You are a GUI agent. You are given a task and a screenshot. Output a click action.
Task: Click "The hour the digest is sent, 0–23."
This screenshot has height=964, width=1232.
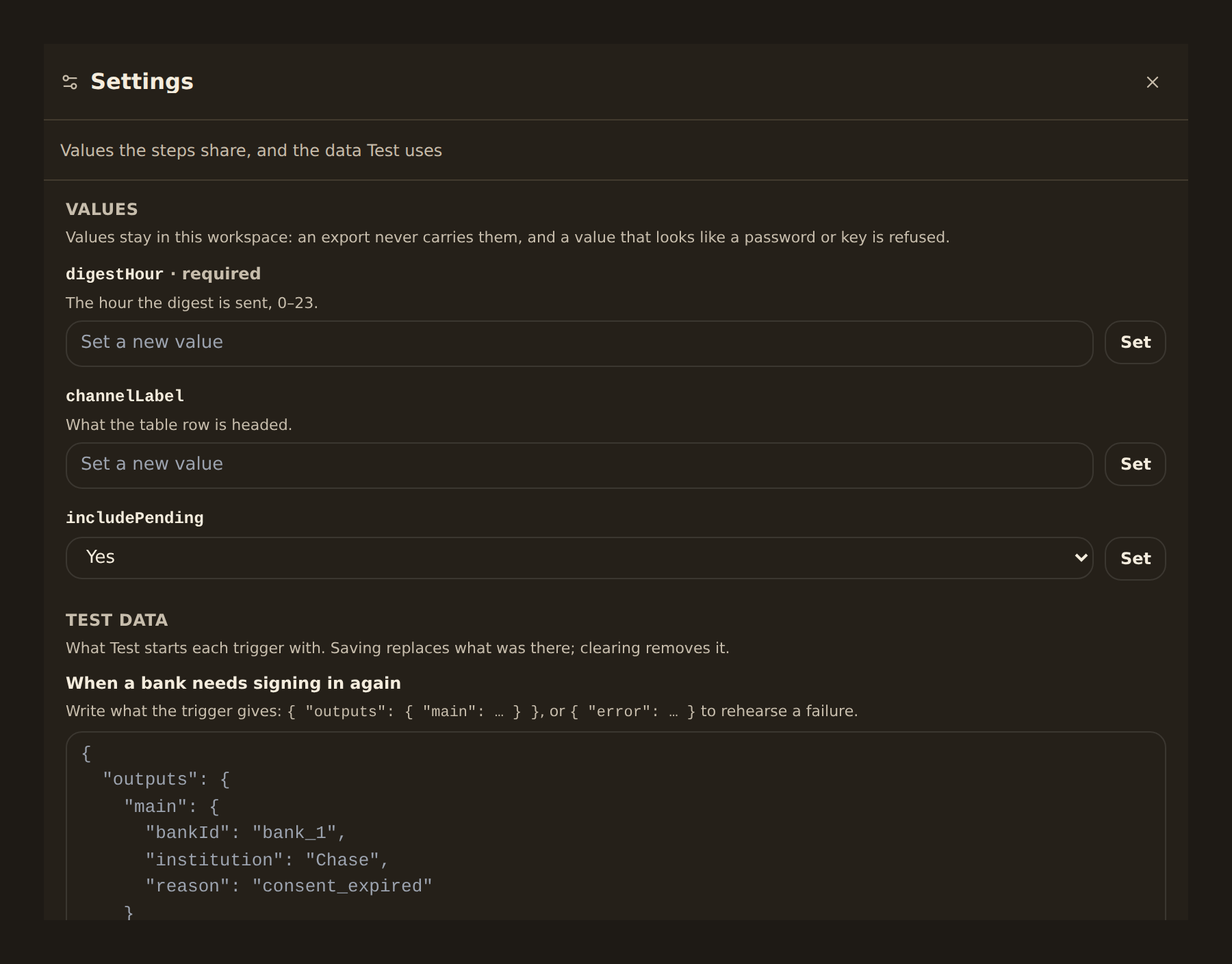coord(192,303)
